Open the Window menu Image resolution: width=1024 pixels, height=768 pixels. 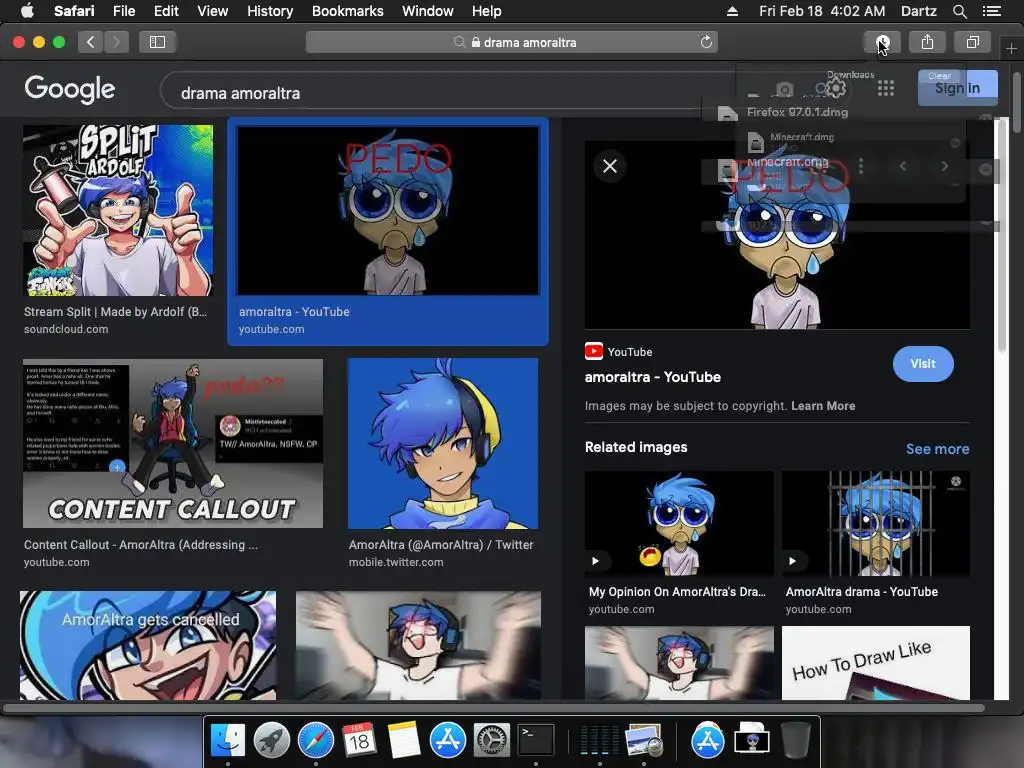point(428,11)
